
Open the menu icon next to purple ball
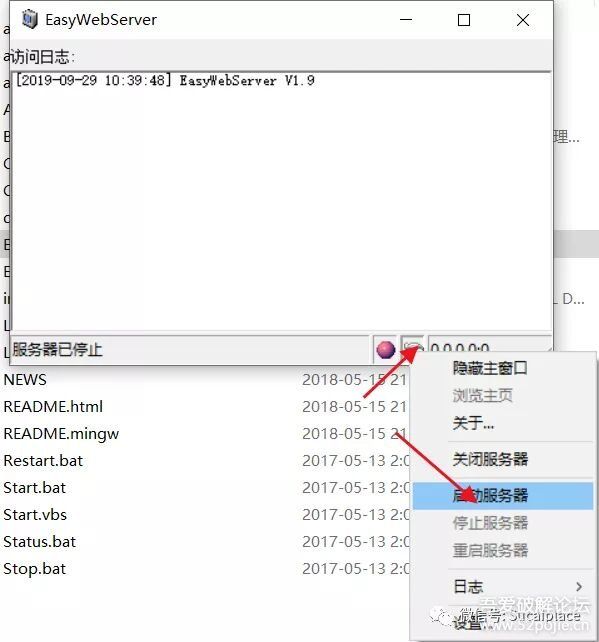[x=412, y=347]
